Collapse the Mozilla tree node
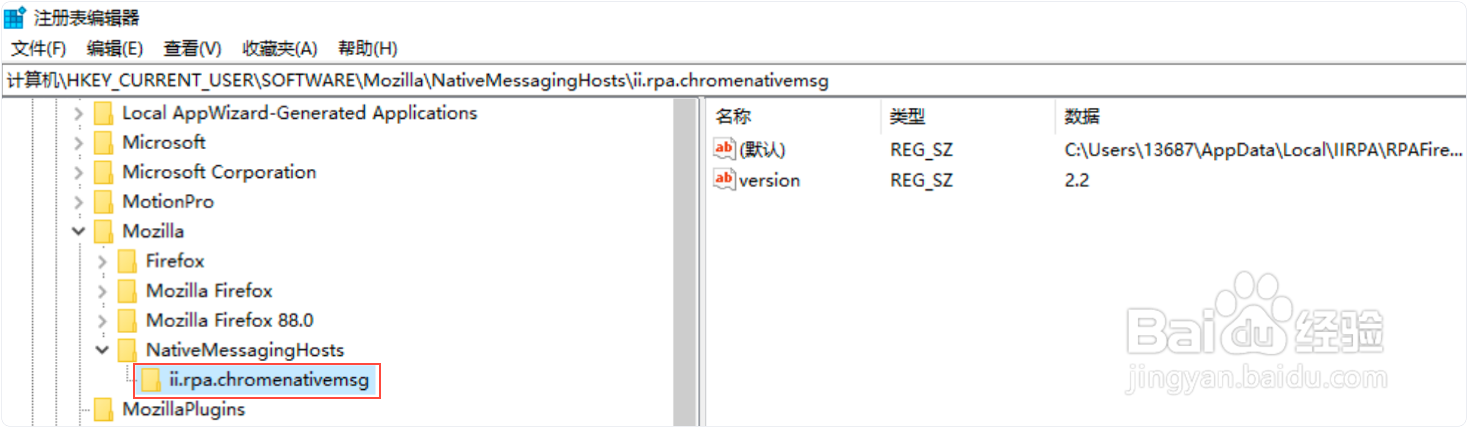The image size is (1468, 428). point(79,232)
